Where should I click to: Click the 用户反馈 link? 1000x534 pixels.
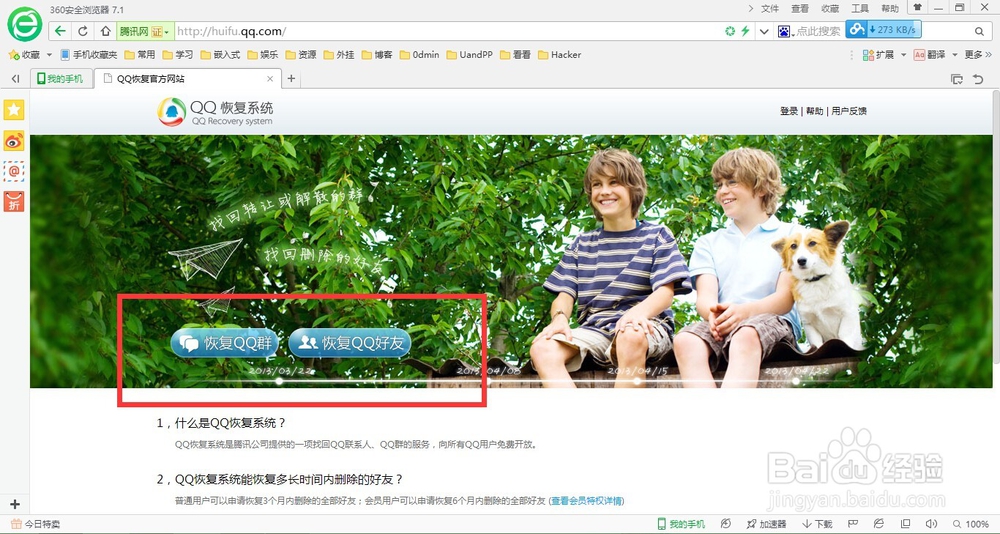(849, 111)
